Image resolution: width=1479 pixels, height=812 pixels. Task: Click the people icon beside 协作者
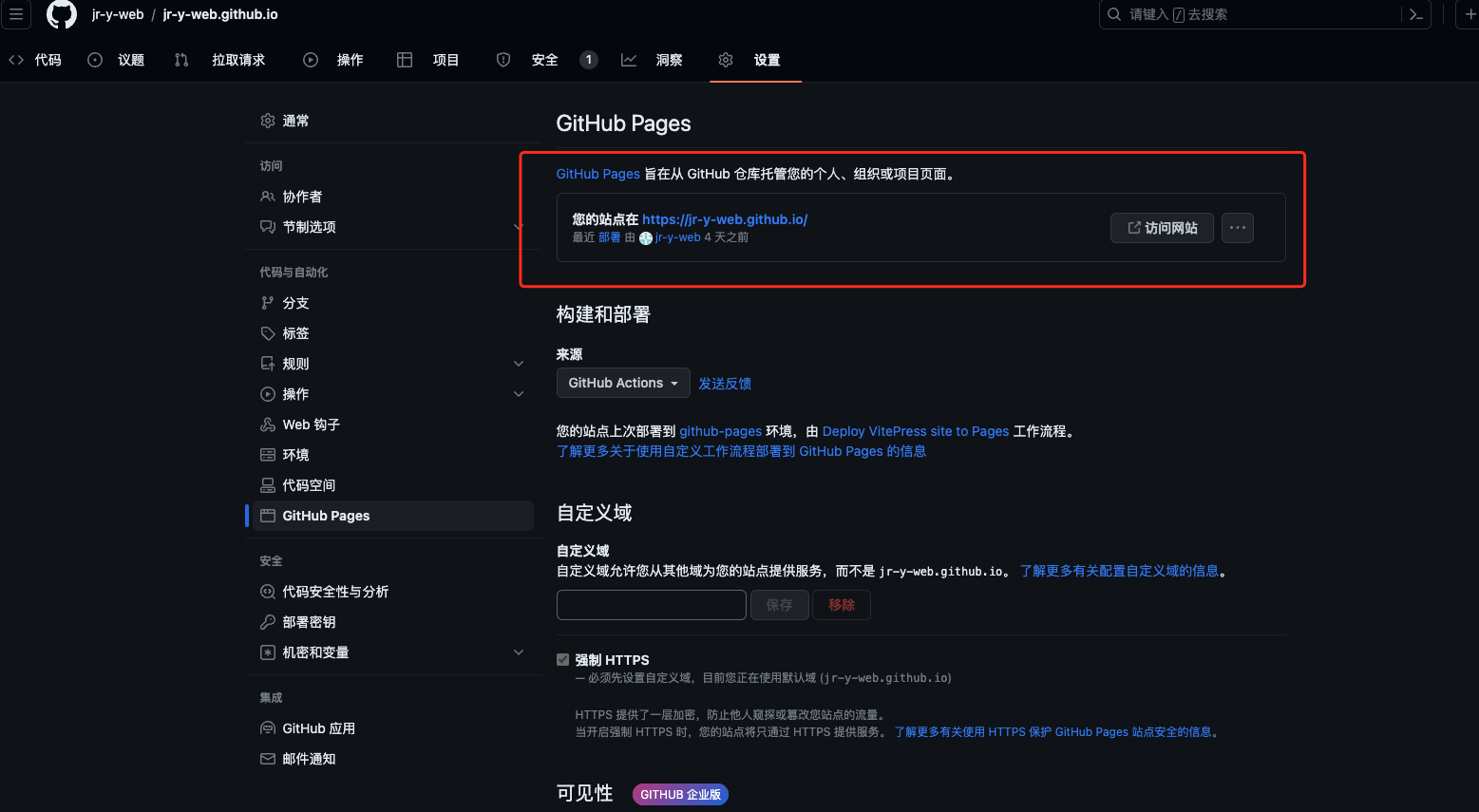click(268, 197)
